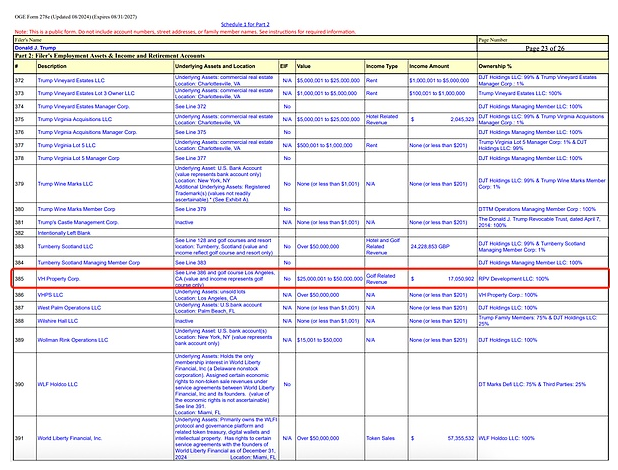
Task: Click 'VH Property Corp.: 100%' ownership
Action: pos(508,295)
